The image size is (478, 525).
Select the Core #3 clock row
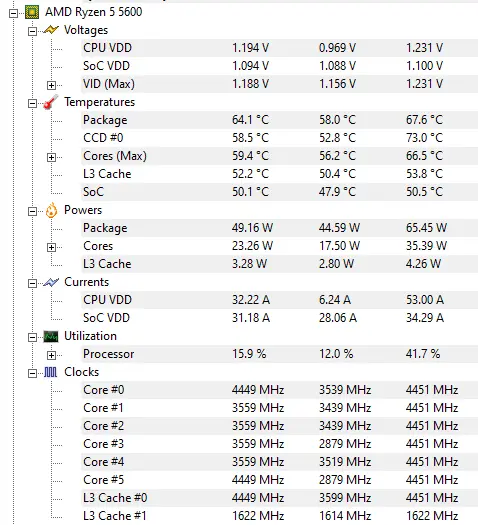280,444
